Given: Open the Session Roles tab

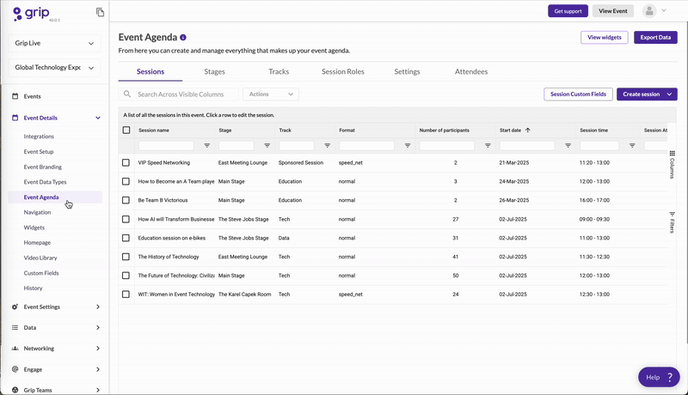Looking at the screenshot, I should pyautogui.click(x=343, y=72).
